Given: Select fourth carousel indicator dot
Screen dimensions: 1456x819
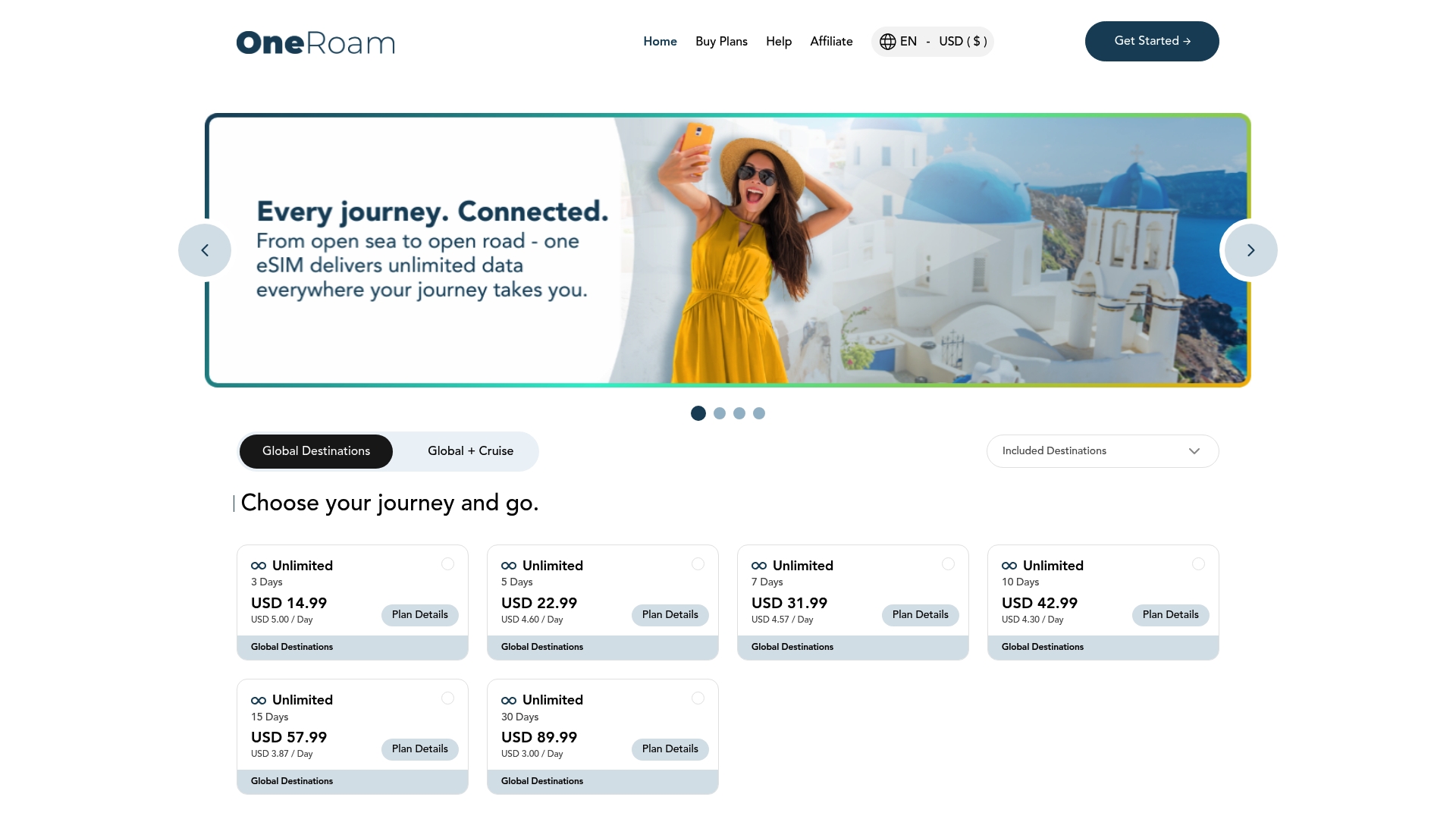Looking at the screenshot, I should tap(759, 413).
